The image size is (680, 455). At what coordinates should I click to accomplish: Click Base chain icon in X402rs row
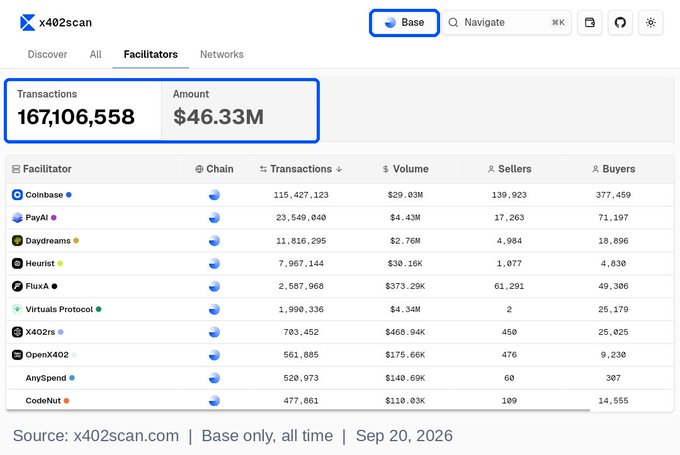pos(214,332)
